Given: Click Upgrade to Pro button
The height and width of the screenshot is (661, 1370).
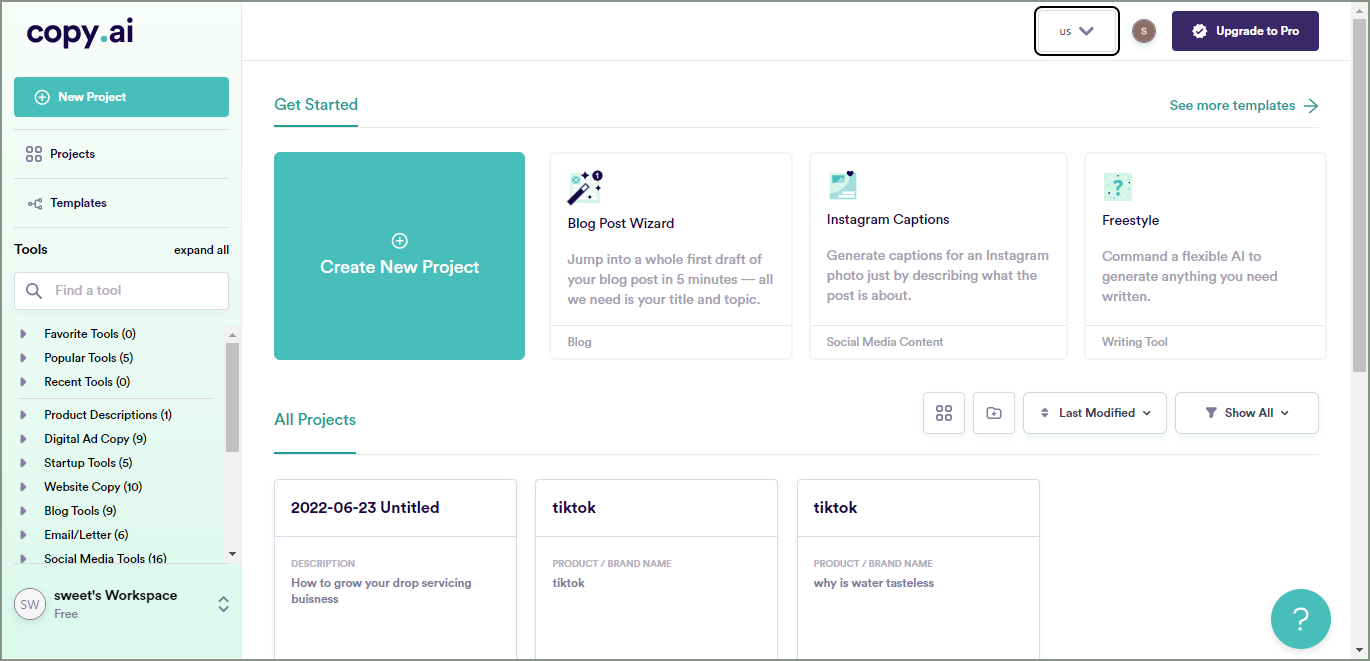Looking at the screenshot, I should click(1245, 31).
